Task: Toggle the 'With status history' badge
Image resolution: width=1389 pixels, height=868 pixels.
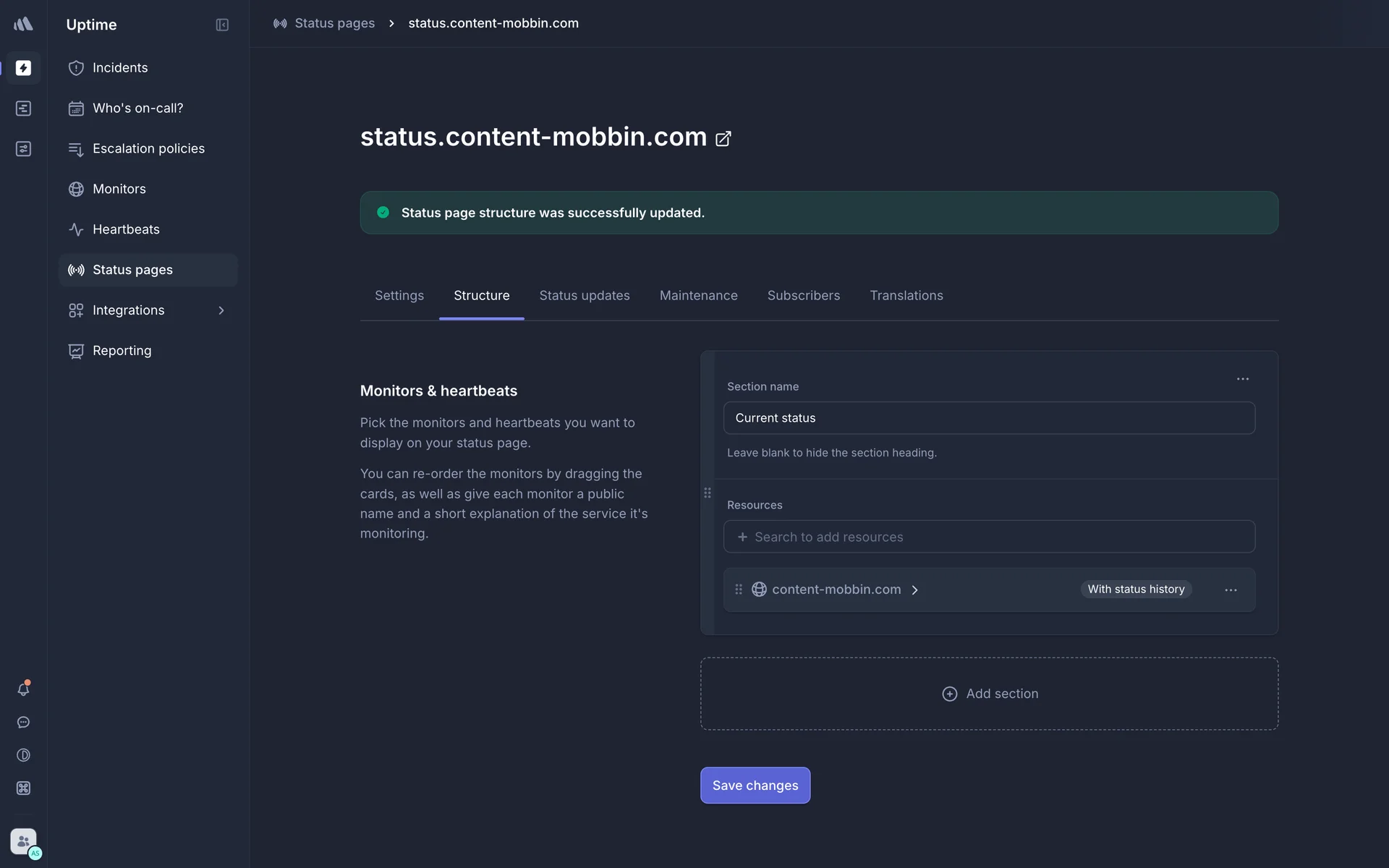Action: tap(1136, 590)
